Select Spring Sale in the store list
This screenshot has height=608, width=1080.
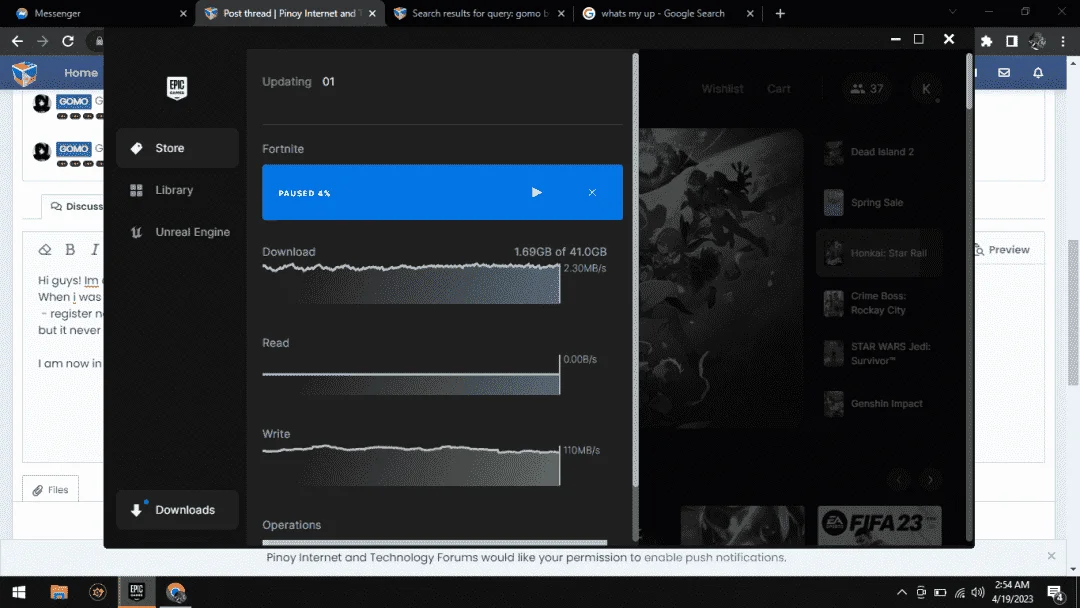click(879, 202)
